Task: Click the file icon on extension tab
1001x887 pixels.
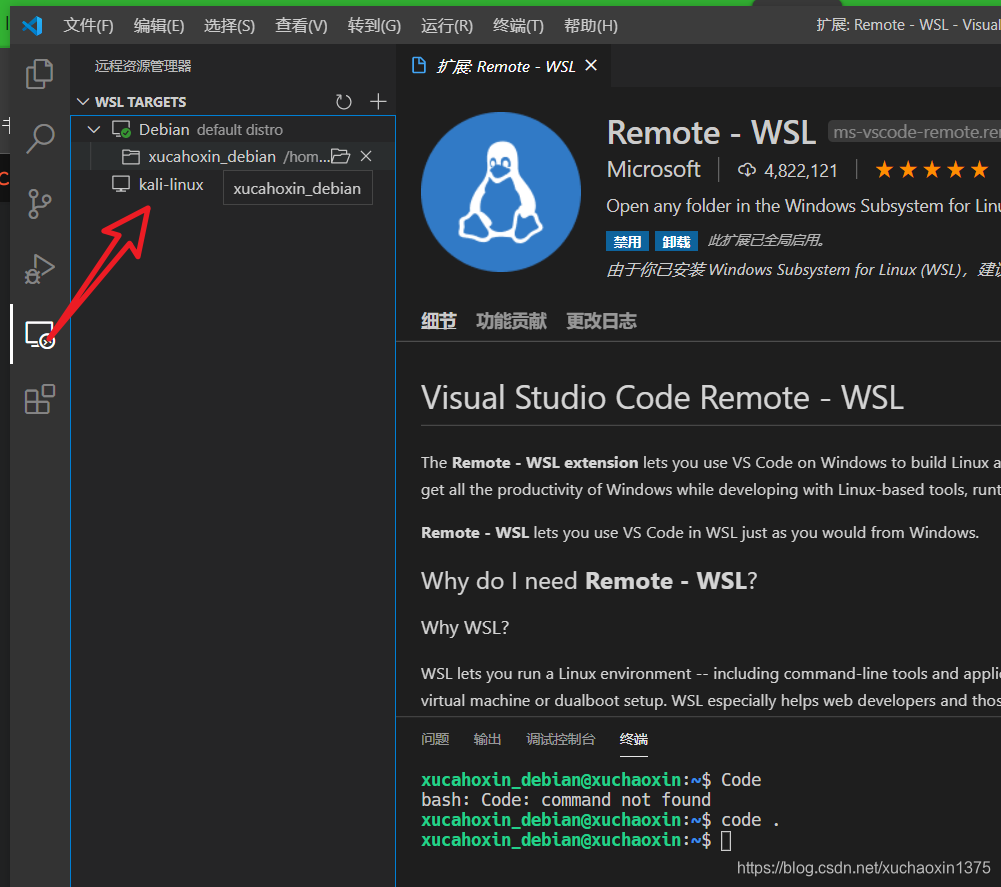Action: tap(419, 66)
